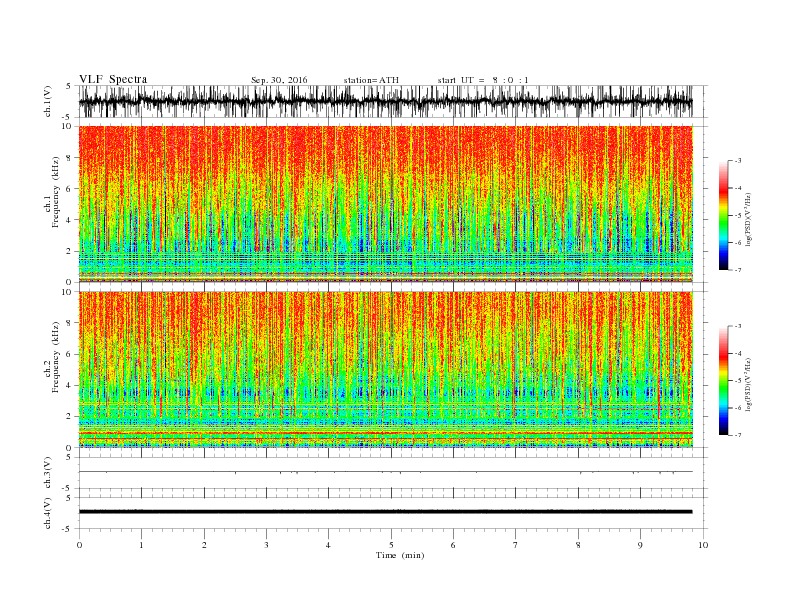
Task: Select the ch.2 "Frequency (kHz)" axis label
Action: [56, 356]
